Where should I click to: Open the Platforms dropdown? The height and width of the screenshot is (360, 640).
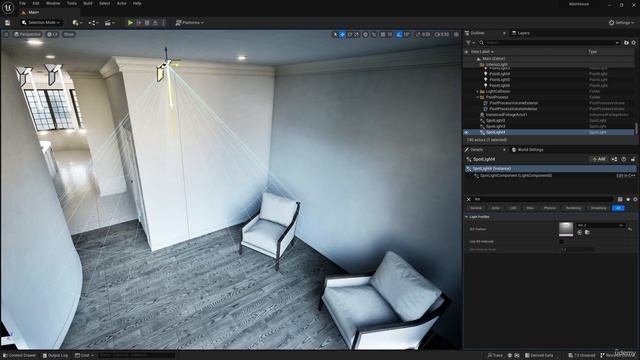189,23
